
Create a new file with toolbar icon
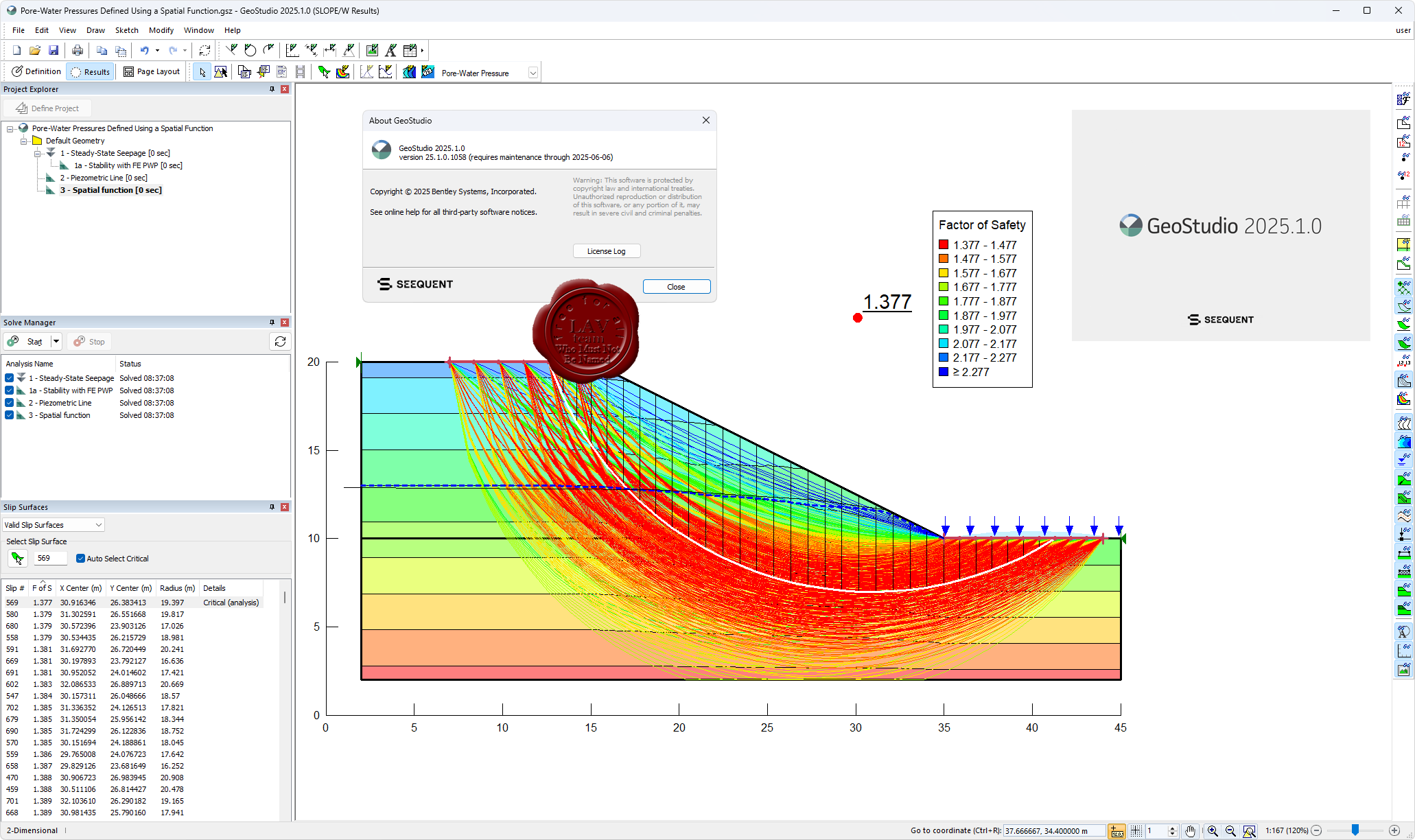click(16, 50)
